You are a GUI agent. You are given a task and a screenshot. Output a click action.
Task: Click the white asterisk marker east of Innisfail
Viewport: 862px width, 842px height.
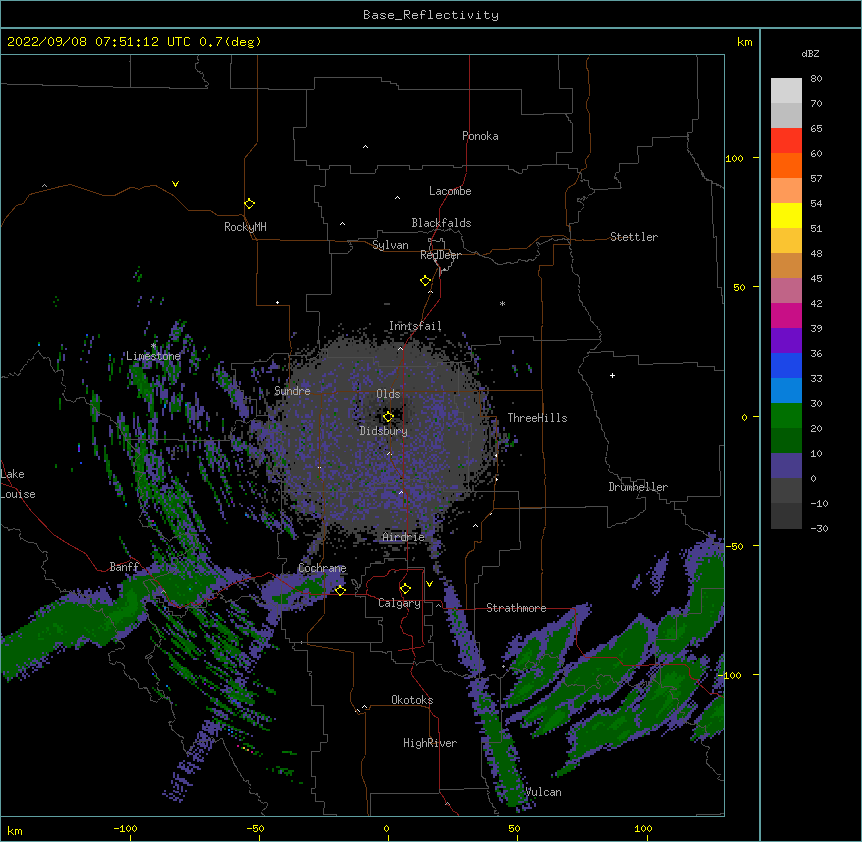[x=502, y=303]
